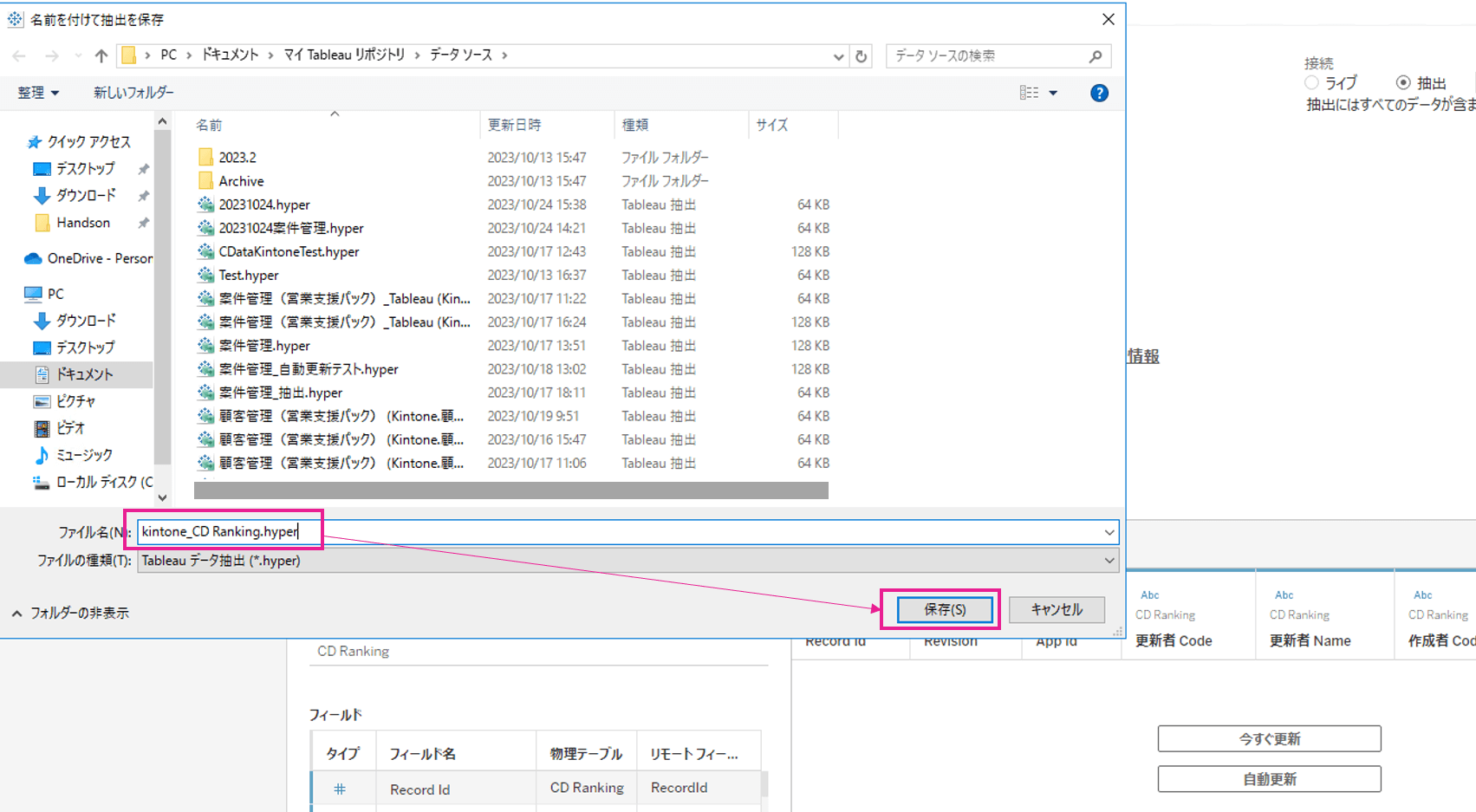Close the save extract dialog
This screenshot has width=1476, height=812.
click(x=1108, y=19)
